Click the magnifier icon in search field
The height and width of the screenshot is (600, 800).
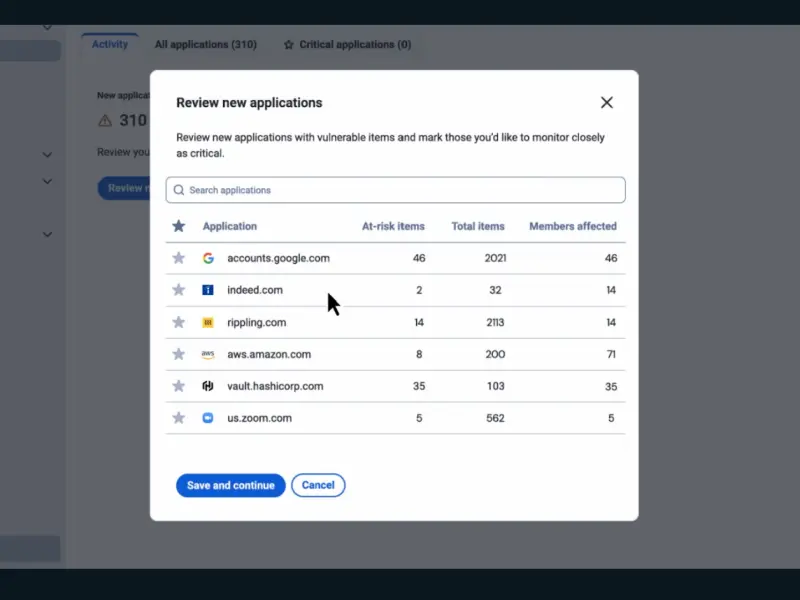(179, 190)
